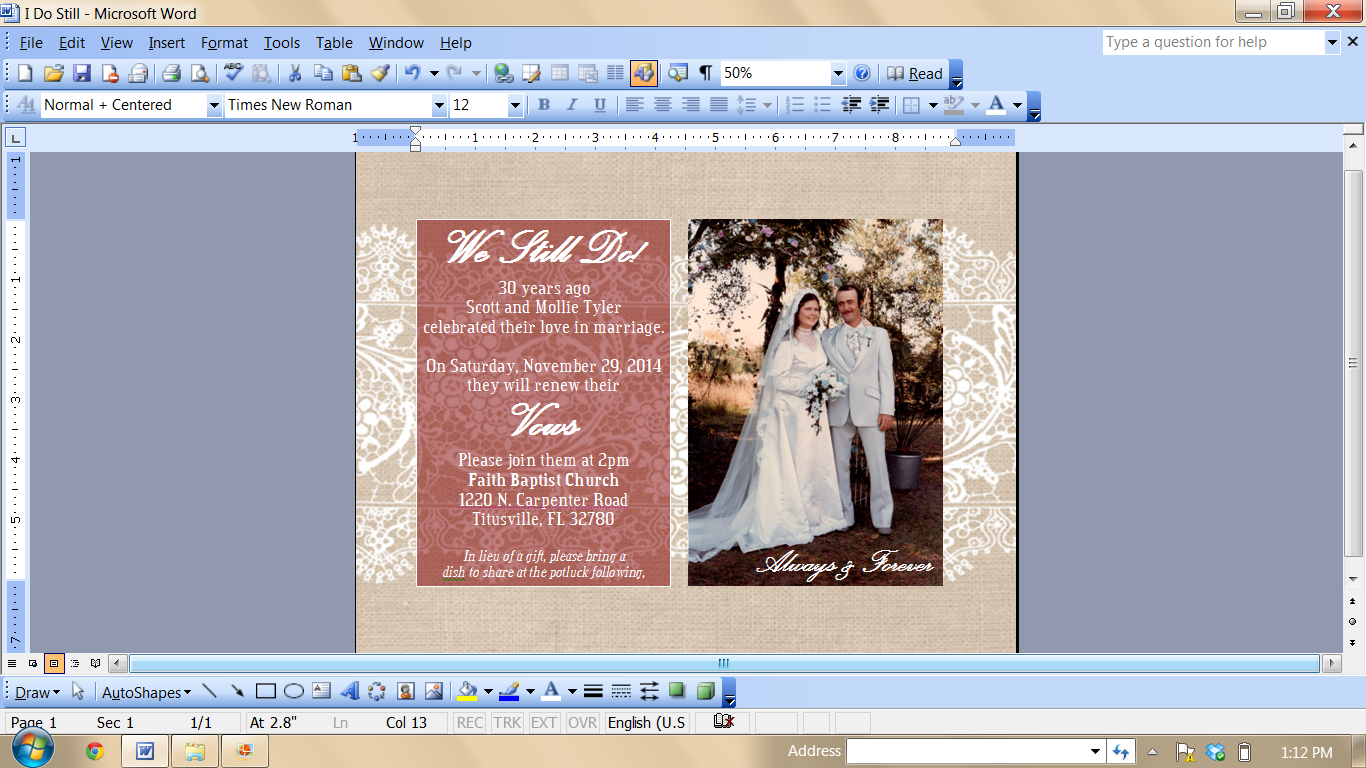Viewport: 1366px width, 768px height.
Task: Cut selection with the scissors icon
Action: (295, 73)
